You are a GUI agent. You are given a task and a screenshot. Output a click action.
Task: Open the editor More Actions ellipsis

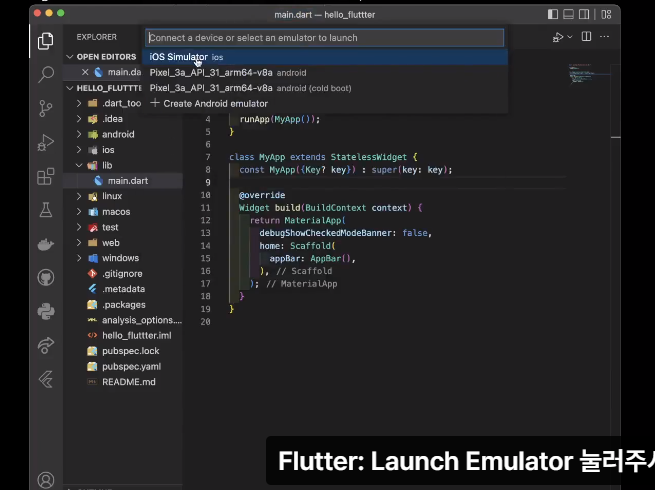coord(604,37)
